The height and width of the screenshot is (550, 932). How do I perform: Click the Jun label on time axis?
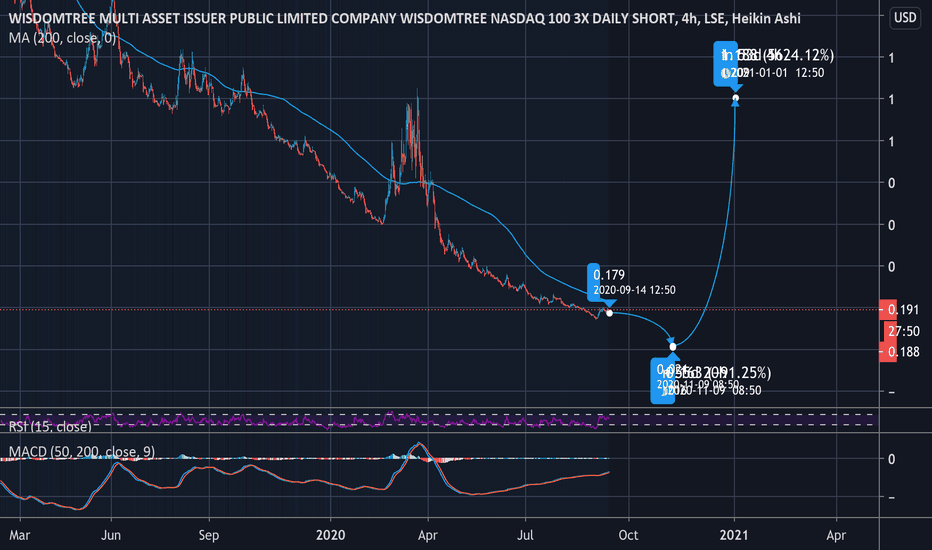(x=111, y=535)
